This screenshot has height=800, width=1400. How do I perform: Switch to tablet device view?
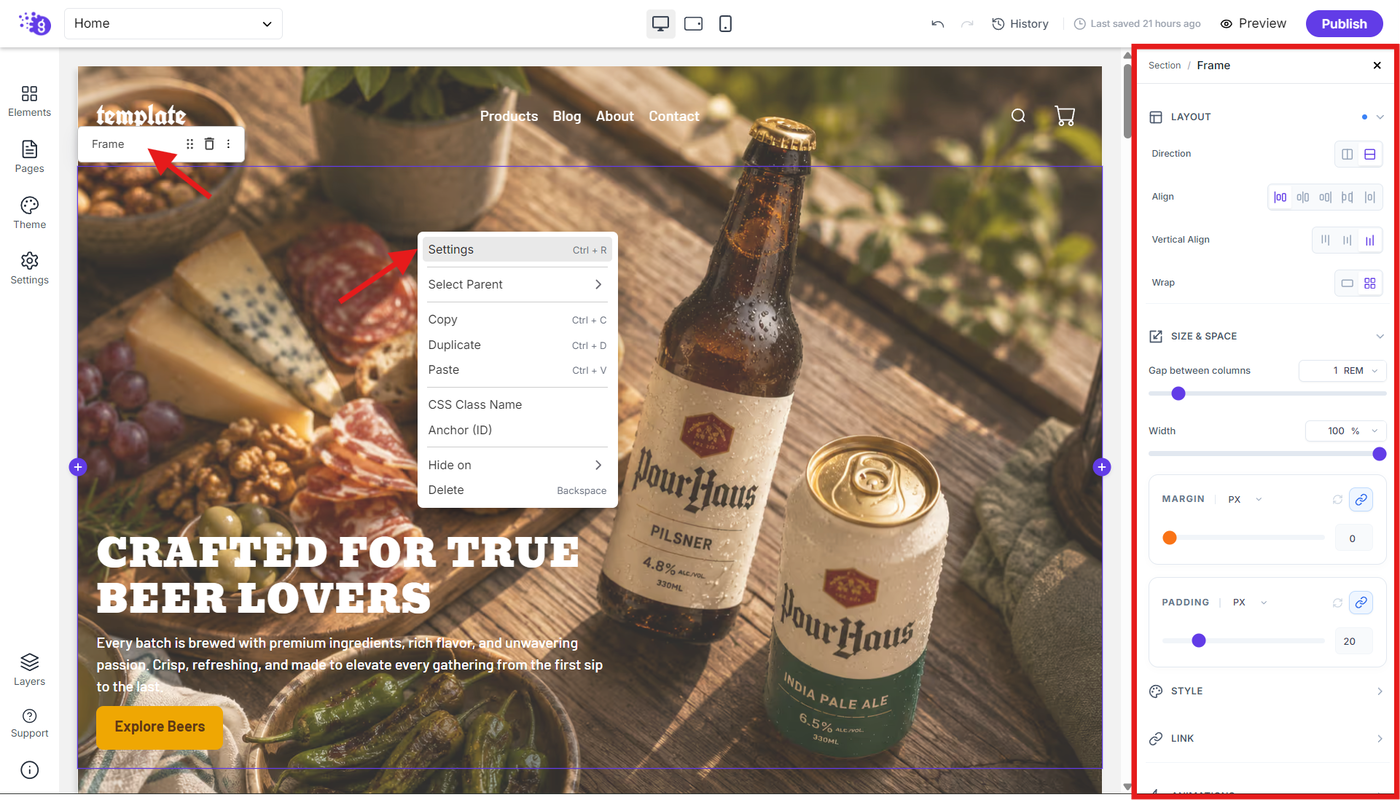693,23
